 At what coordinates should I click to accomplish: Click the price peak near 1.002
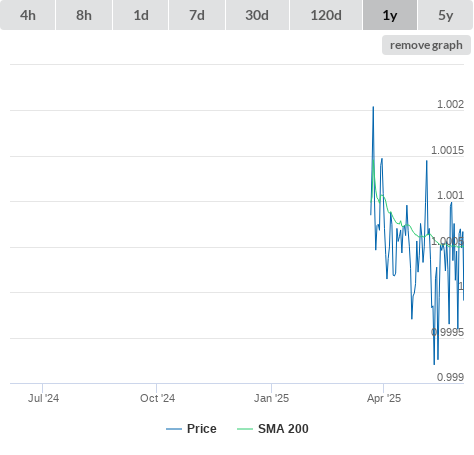point(373,107)
